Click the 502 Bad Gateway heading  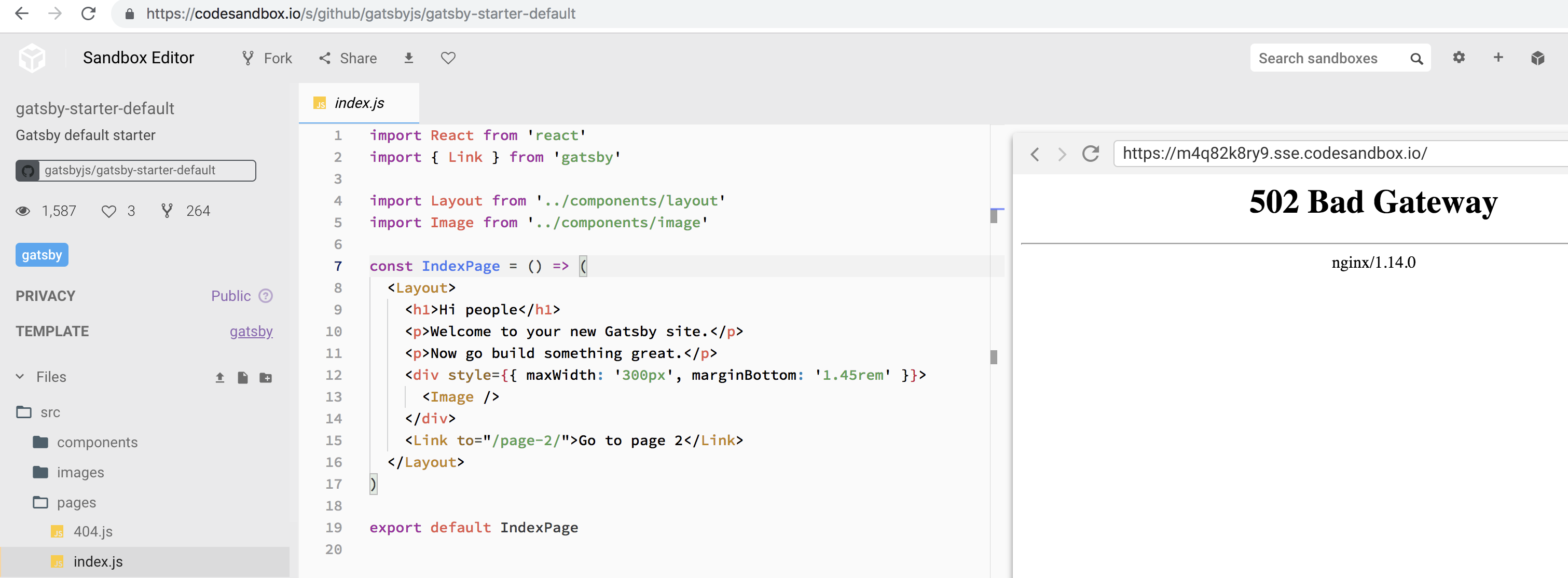[x=1373, y=202]
